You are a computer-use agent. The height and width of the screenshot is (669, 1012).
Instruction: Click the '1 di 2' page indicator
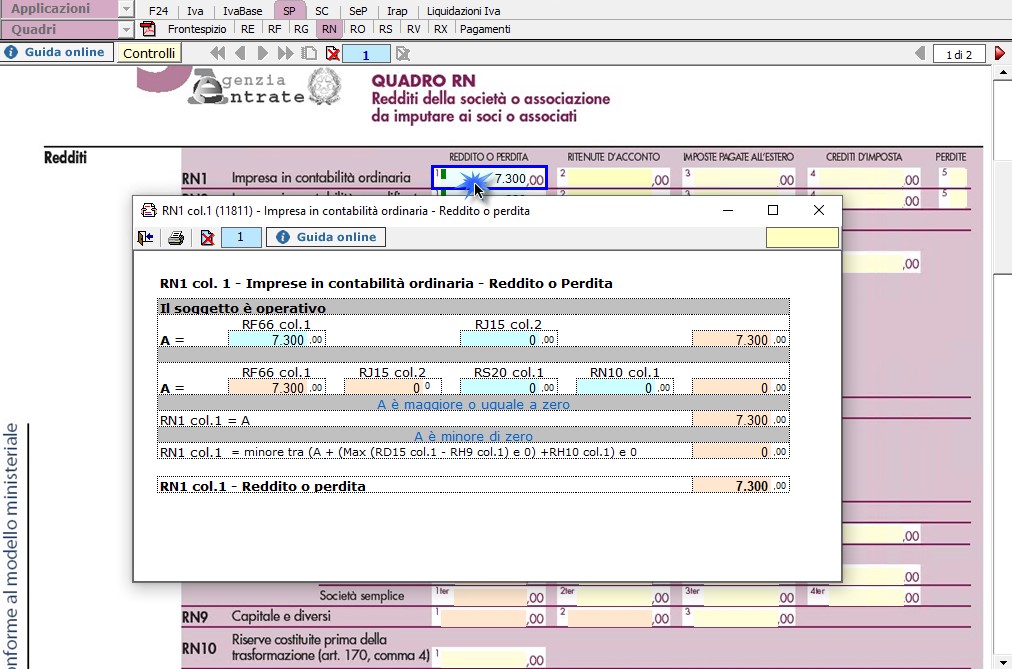click(959, 54)
